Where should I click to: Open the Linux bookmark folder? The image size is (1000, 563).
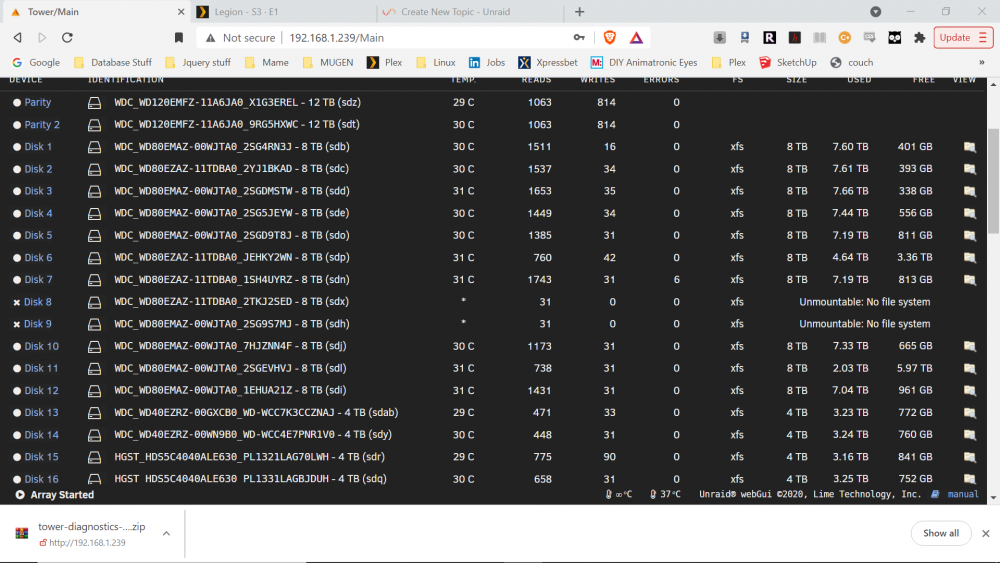436,62
